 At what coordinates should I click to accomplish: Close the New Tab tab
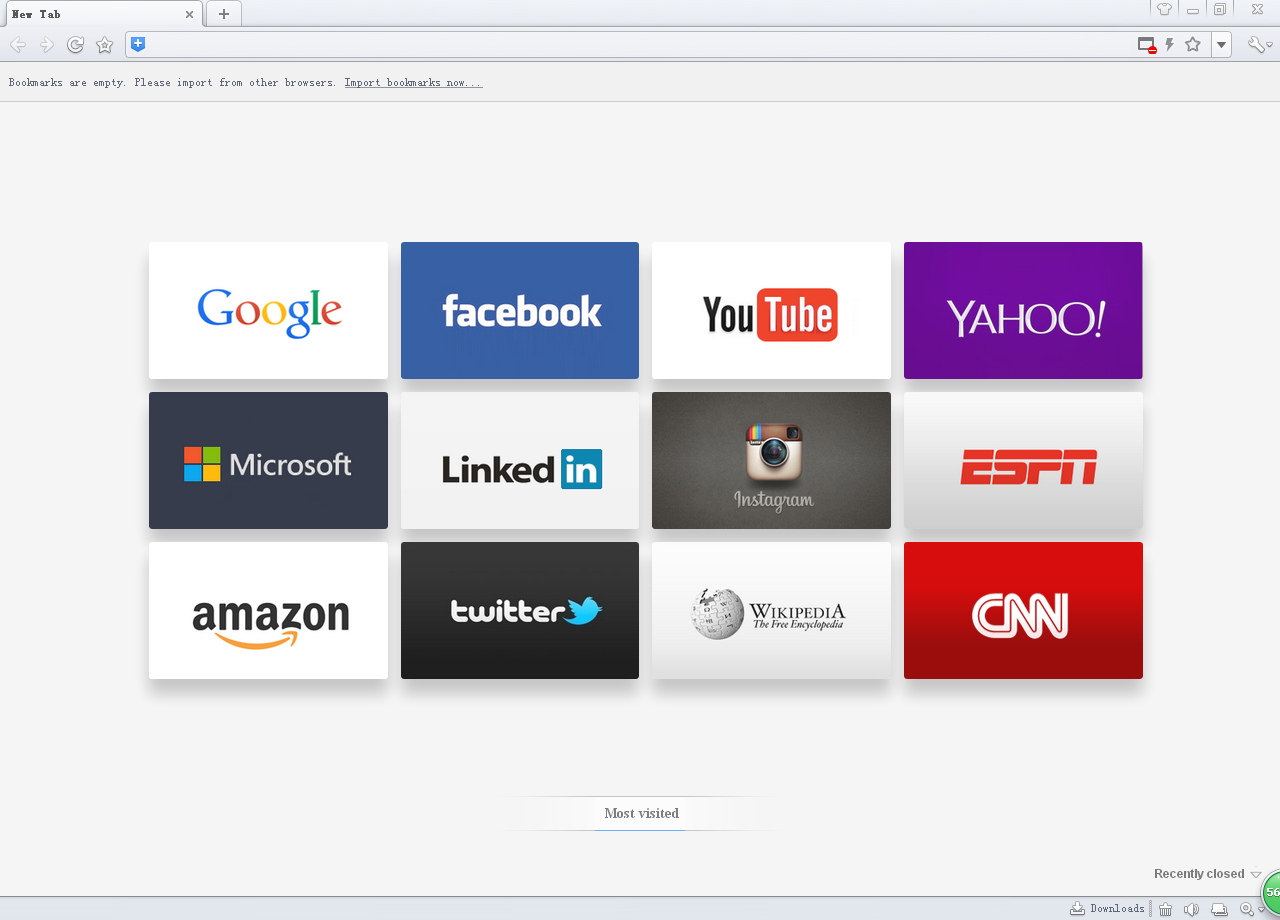[x=189, y=14]
